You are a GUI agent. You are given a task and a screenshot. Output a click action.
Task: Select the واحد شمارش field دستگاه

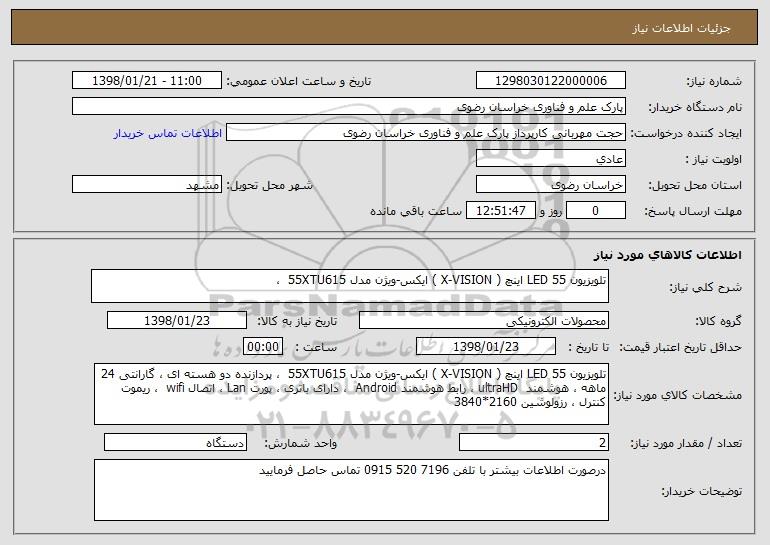[175, 442]
